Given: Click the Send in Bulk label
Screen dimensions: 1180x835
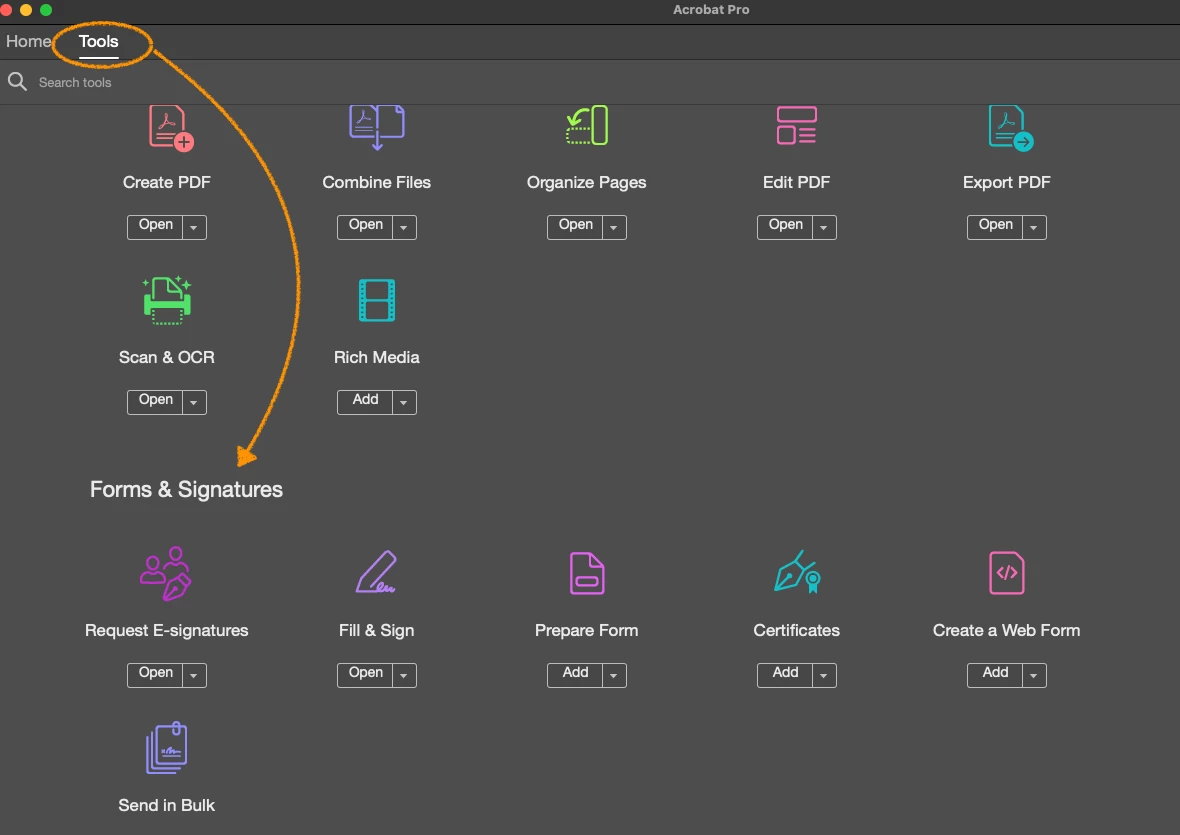Looking at the screenshot, I should point(166,805).
